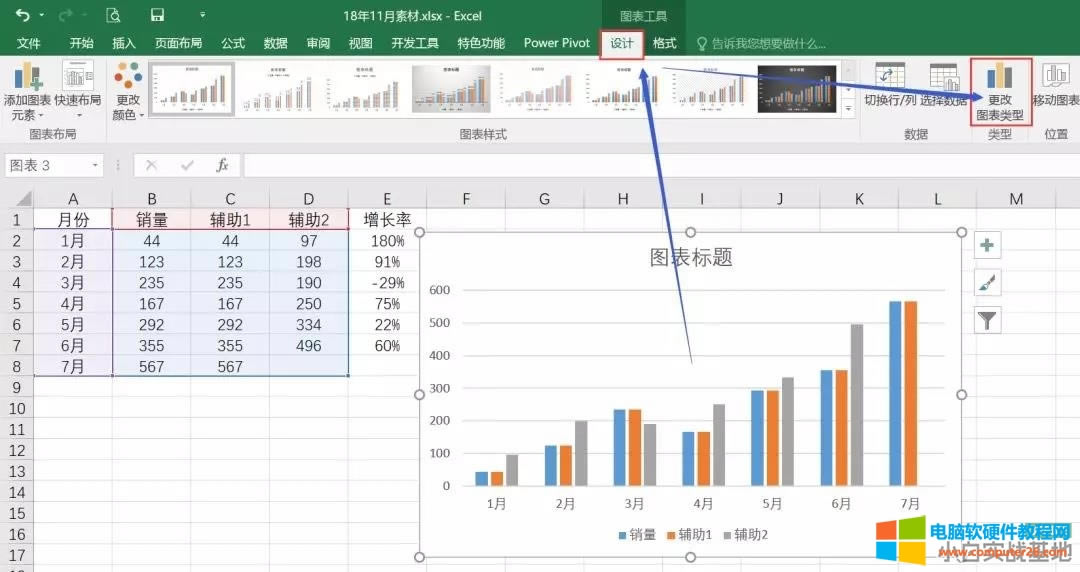
Task: Switch to the Insert tab
Action: coord(124,43)
